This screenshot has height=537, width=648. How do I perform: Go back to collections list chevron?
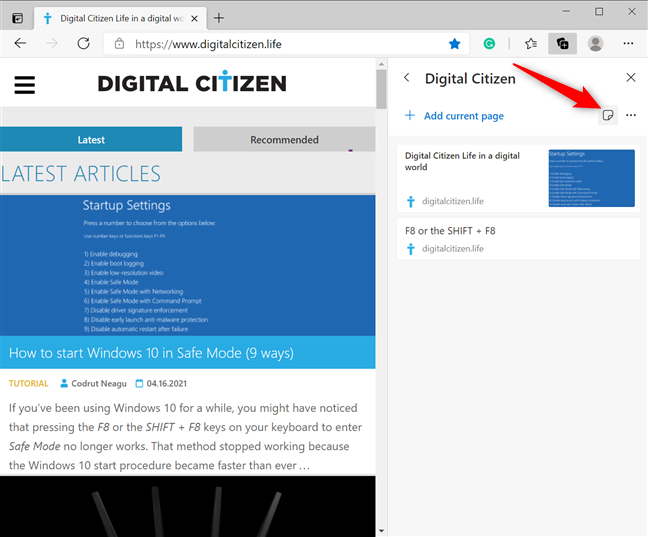tap(407, 78)
